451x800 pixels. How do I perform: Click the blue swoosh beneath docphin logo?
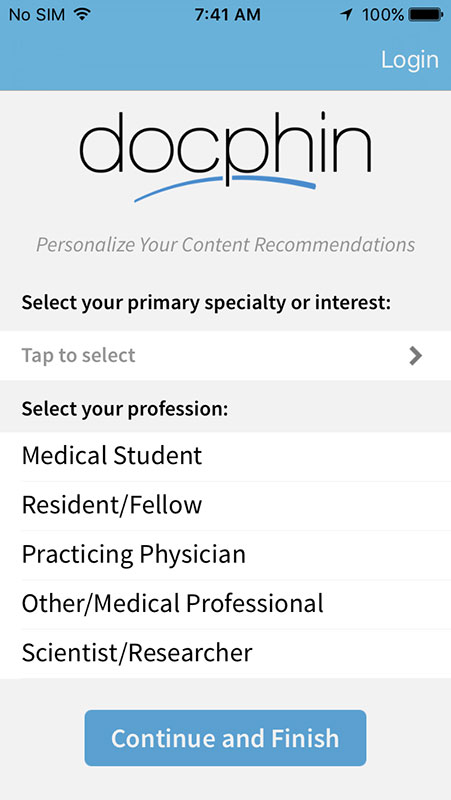(x=225, y=188)
